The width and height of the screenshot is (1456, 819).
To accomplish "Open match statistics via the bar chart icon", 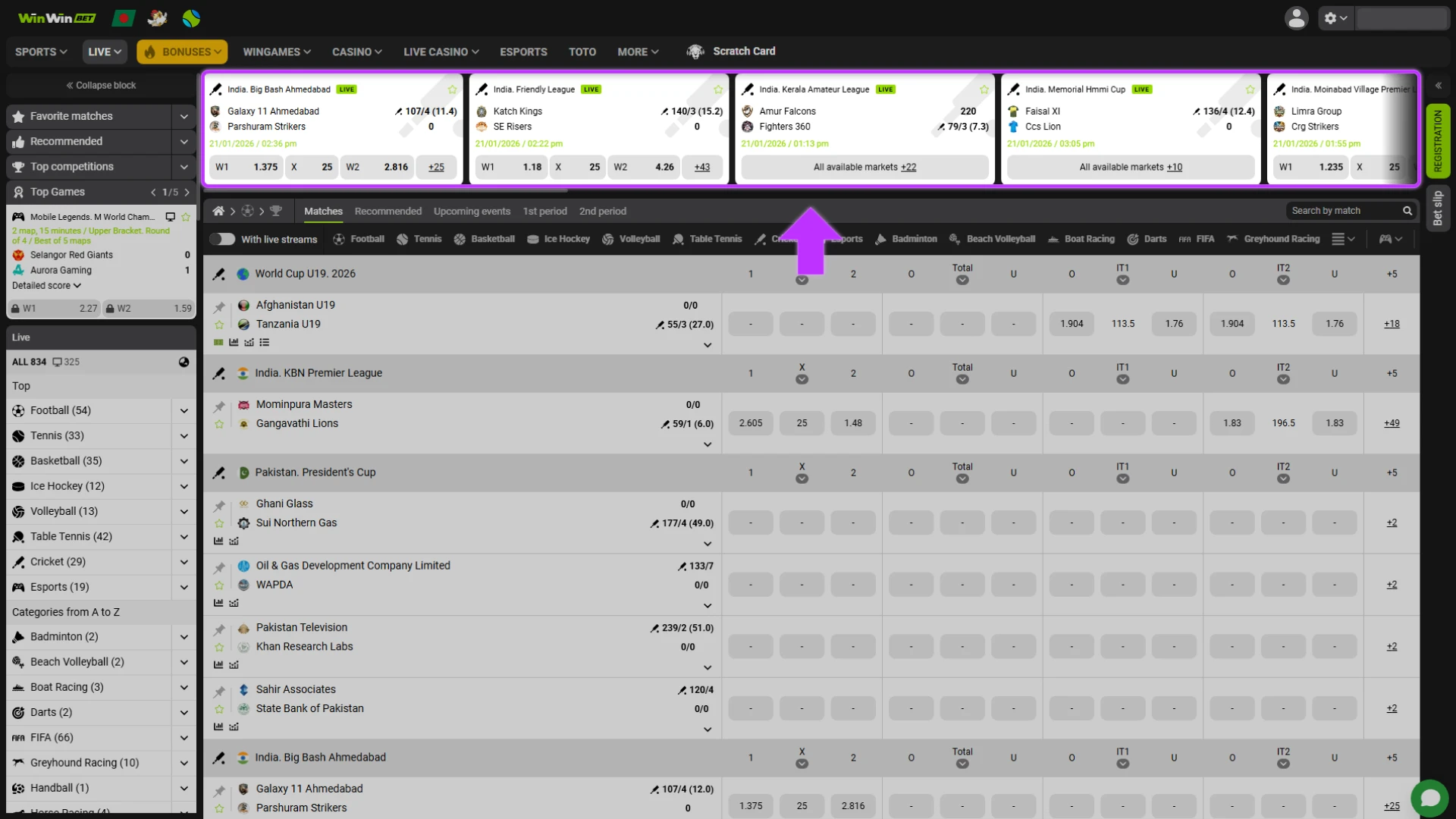I will (234, 343).
